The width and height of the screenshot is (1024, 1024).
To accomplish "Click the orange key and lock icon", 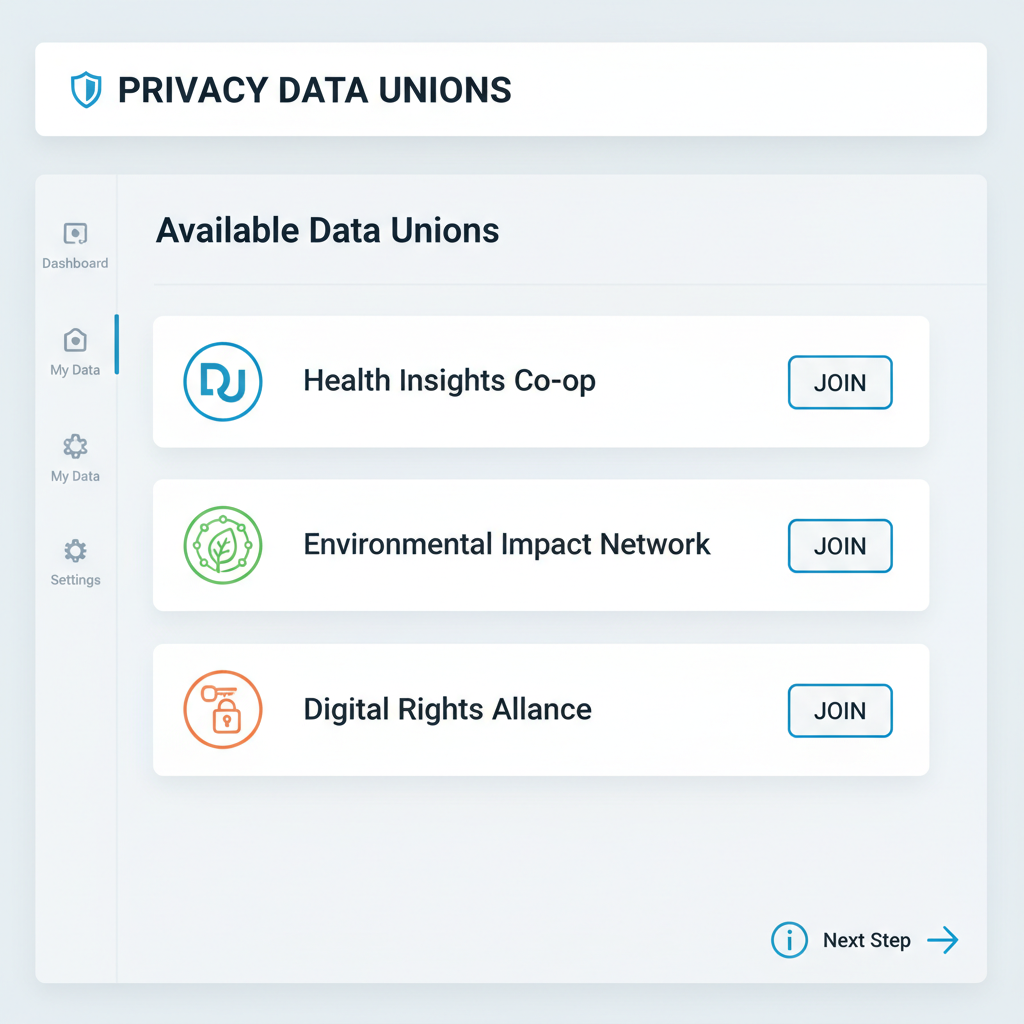I will click(222, 709).
